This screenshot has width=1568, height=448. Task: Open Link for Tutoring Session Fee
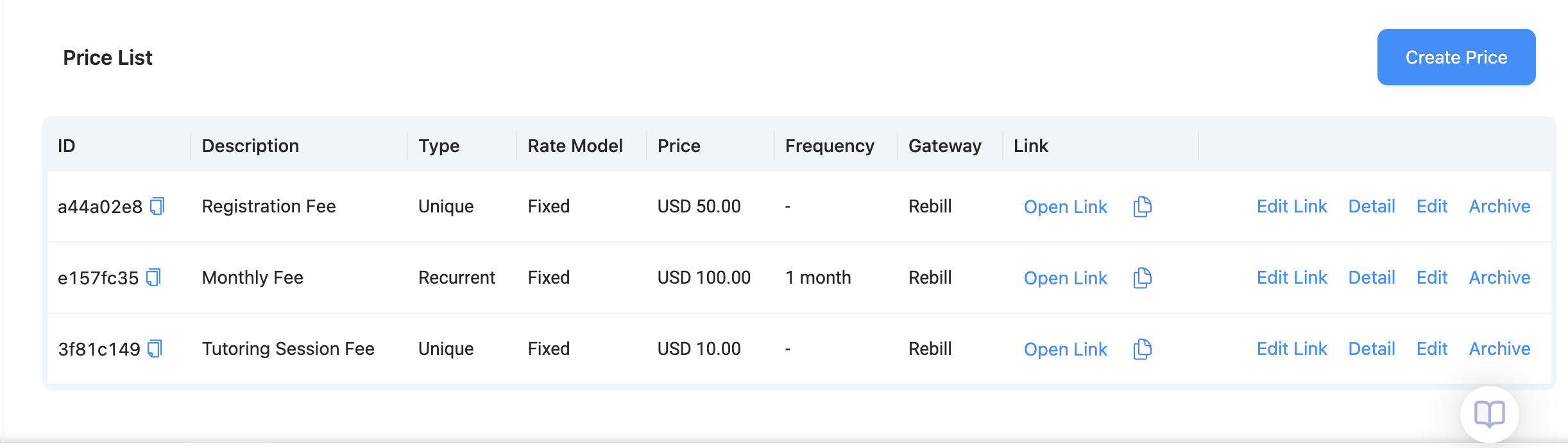point(1065,349)
